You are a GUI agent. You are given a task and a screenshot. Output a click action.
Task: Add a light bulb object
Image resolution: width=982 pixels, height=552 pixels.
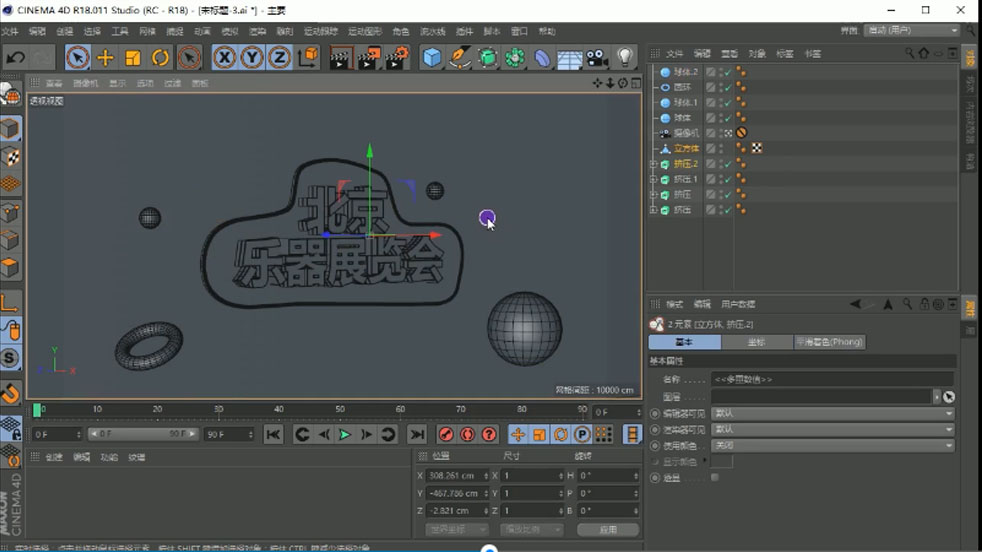pos(625,58)
